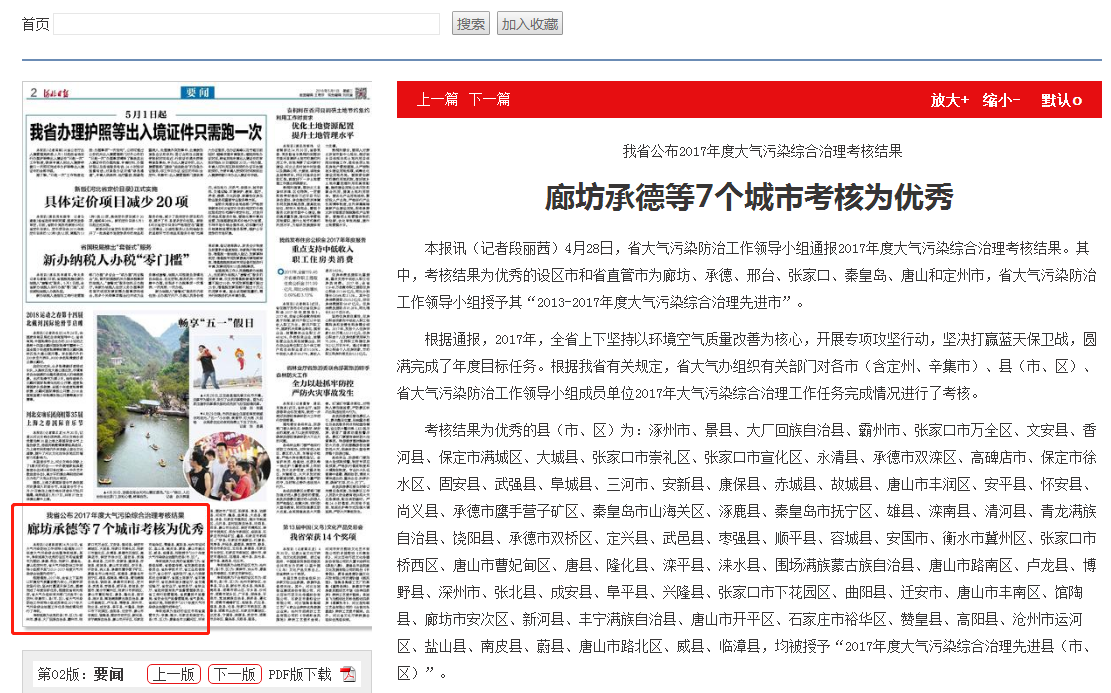Click the search input field
The width and height of the screenshot is (1111, 693).
[246, 24]
